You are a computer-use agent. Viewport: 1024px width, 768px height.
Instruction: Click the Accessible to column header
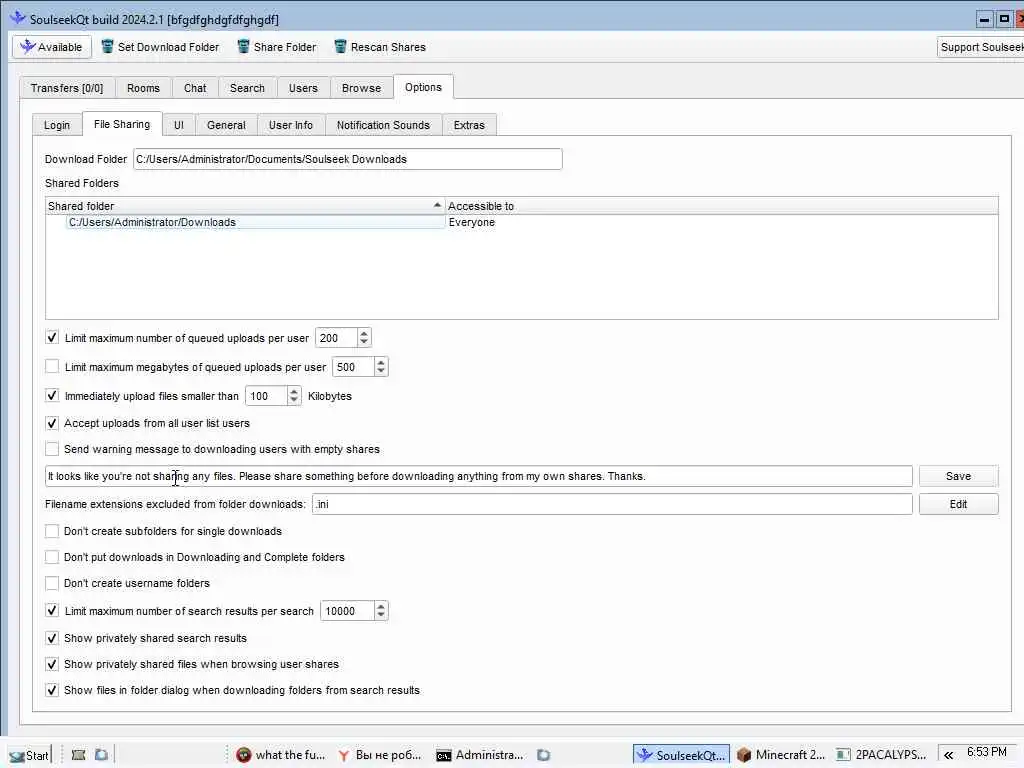coord(722,206)
